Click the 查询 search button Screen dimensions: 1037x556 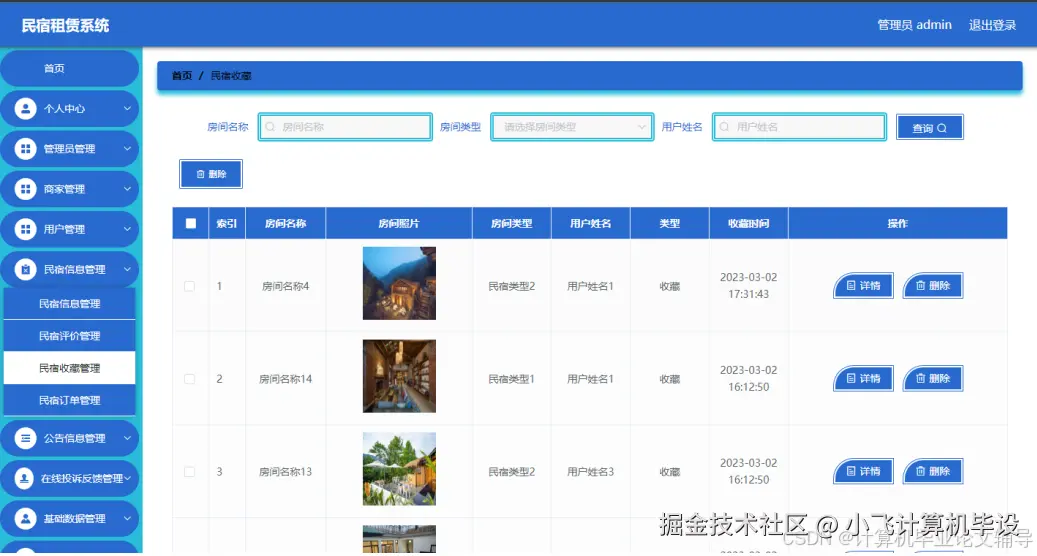[929, 128]
